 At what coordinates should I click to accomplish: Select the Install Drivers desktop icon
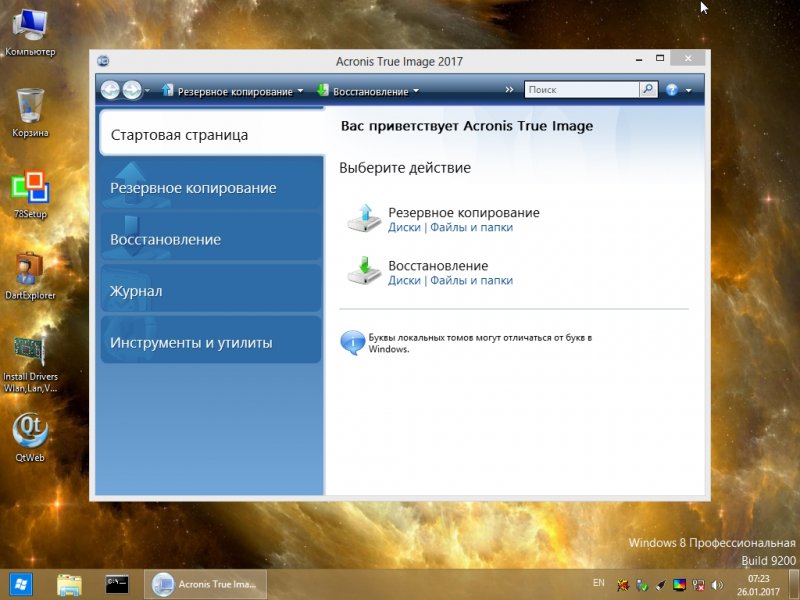coord(30,364)
